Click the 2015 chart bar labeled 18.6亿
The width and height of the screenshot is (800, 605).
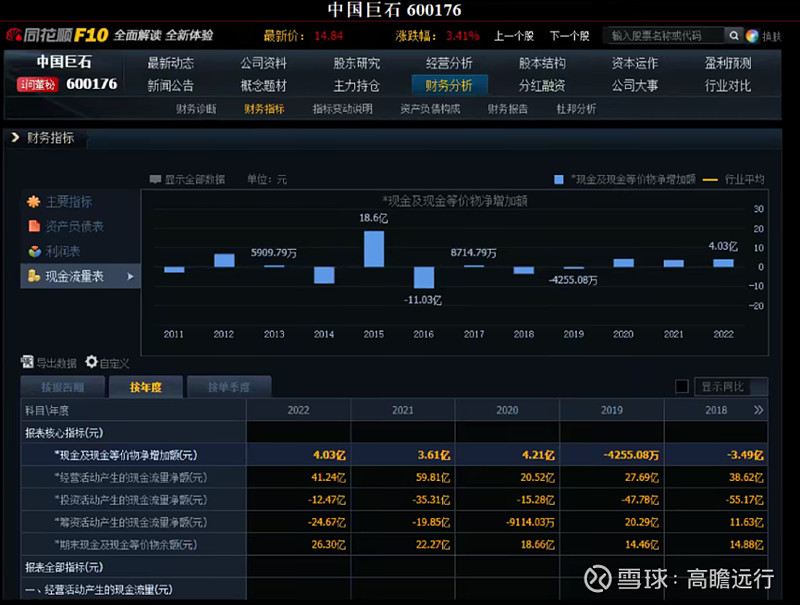tap(374, 249)
